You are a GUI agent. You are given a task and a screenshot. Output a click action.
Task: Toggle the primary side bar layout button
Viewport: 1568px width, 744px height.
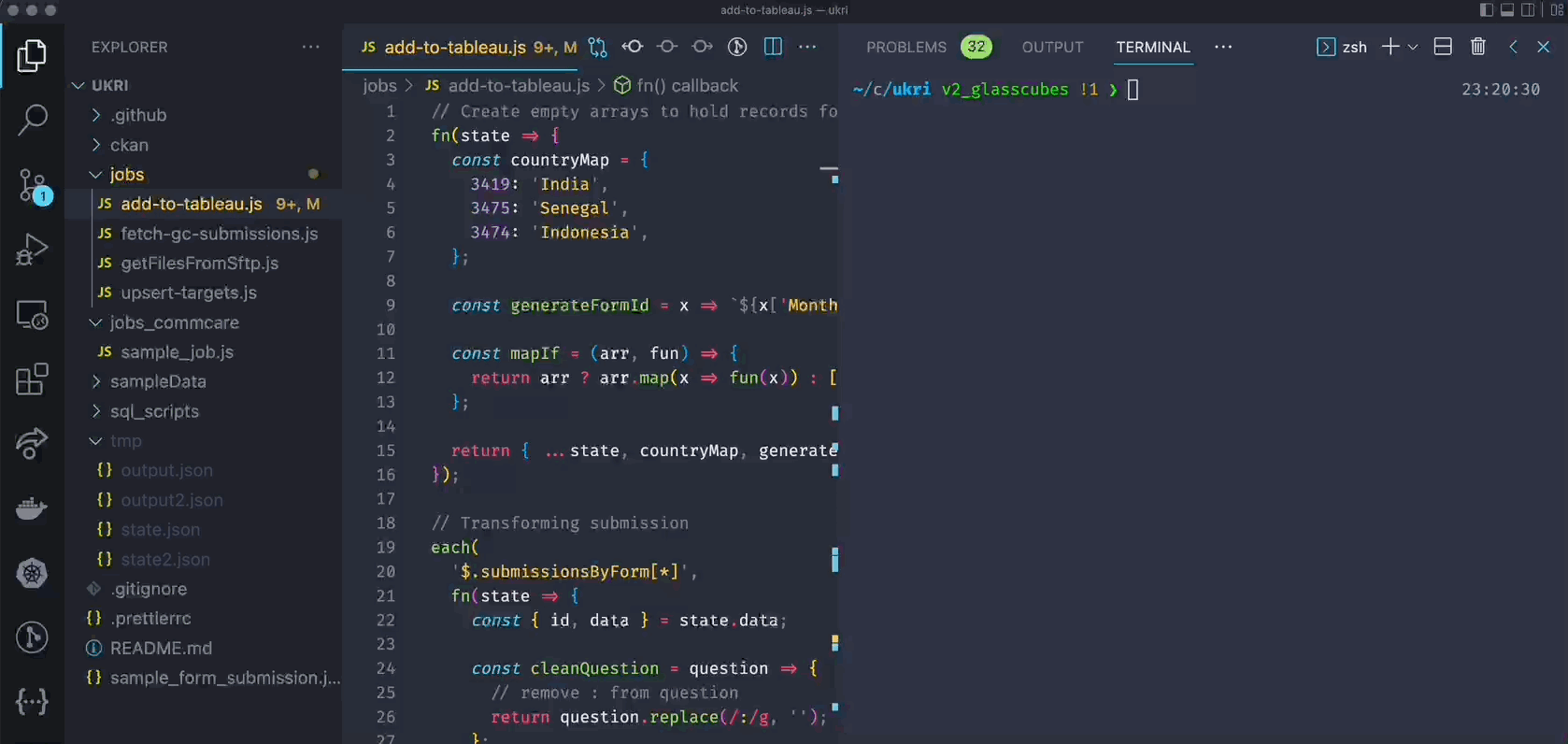1487,10
